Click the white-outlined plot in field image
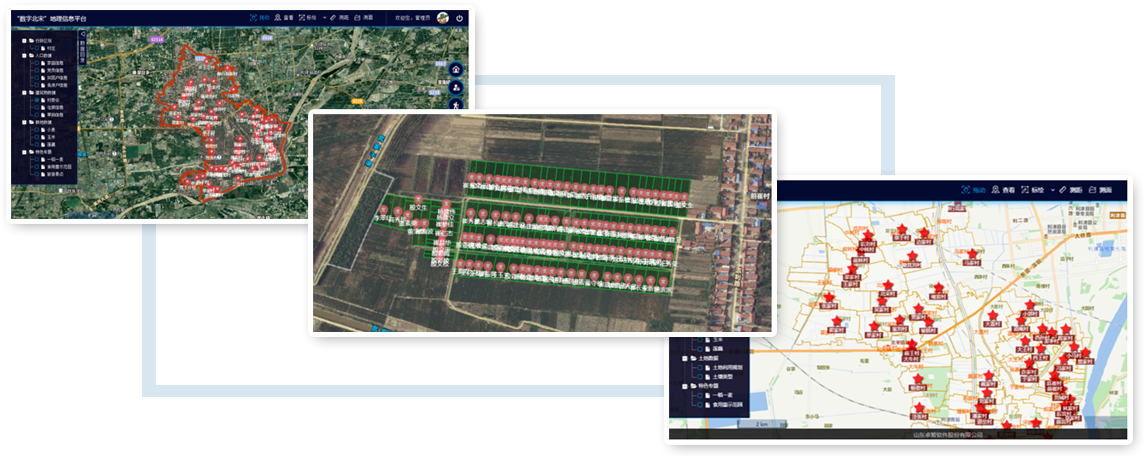Screen dimensions: 1145x458 [x=361, y=223]
